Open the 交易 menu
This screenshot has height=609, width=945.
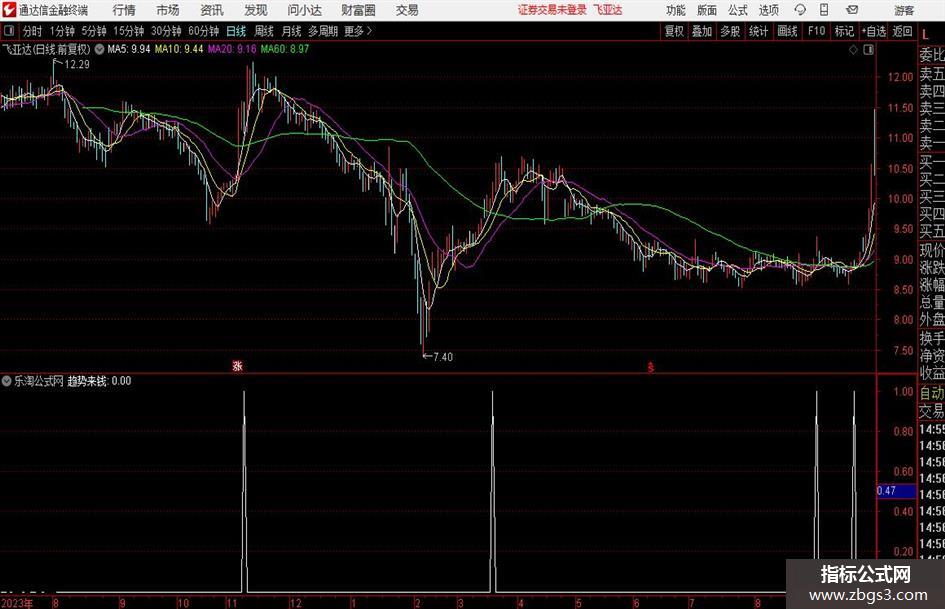pos(407,10)
